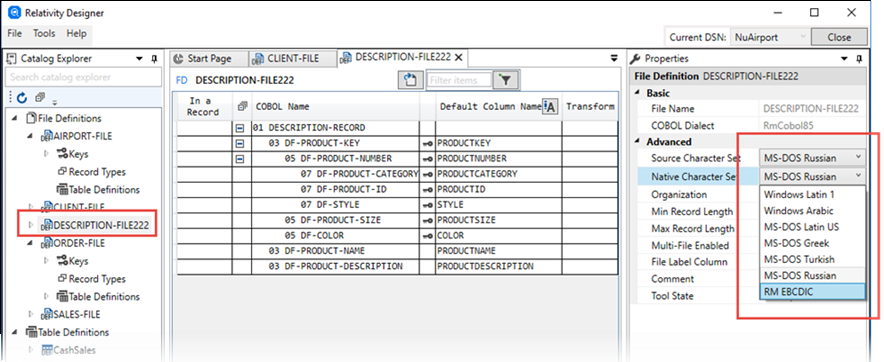Click the refresh file definition icon beside filter

[410, 80]
